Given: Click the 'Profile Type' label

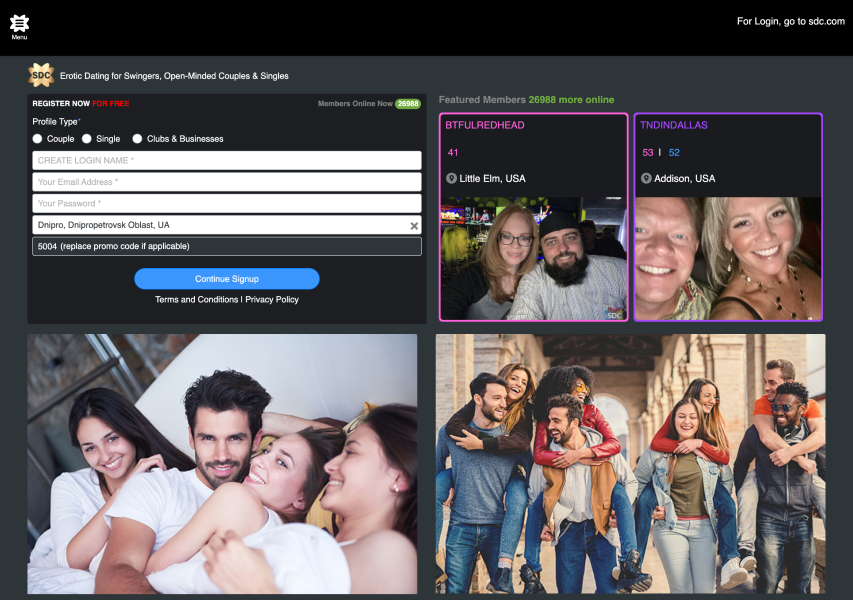Looking at the screenshot, I should click(56, 121).
